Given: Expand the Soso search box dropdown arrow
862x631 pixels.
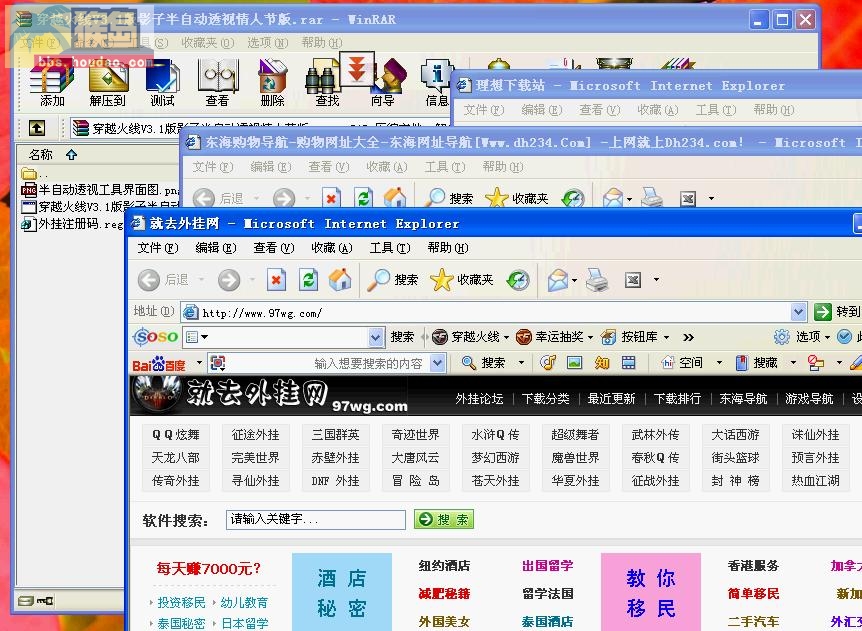Looking at the screenshot, I should pos(375,336).
